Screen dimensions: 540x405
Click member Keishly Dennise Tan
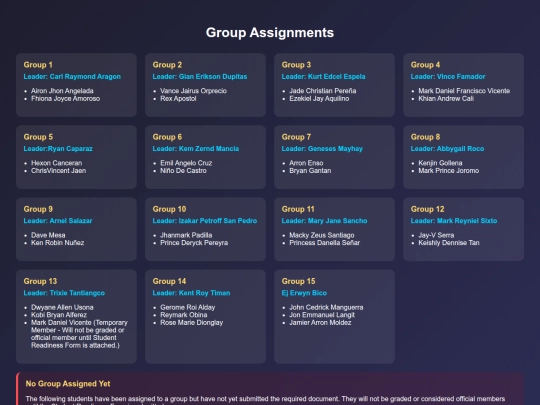pos(449,243)
